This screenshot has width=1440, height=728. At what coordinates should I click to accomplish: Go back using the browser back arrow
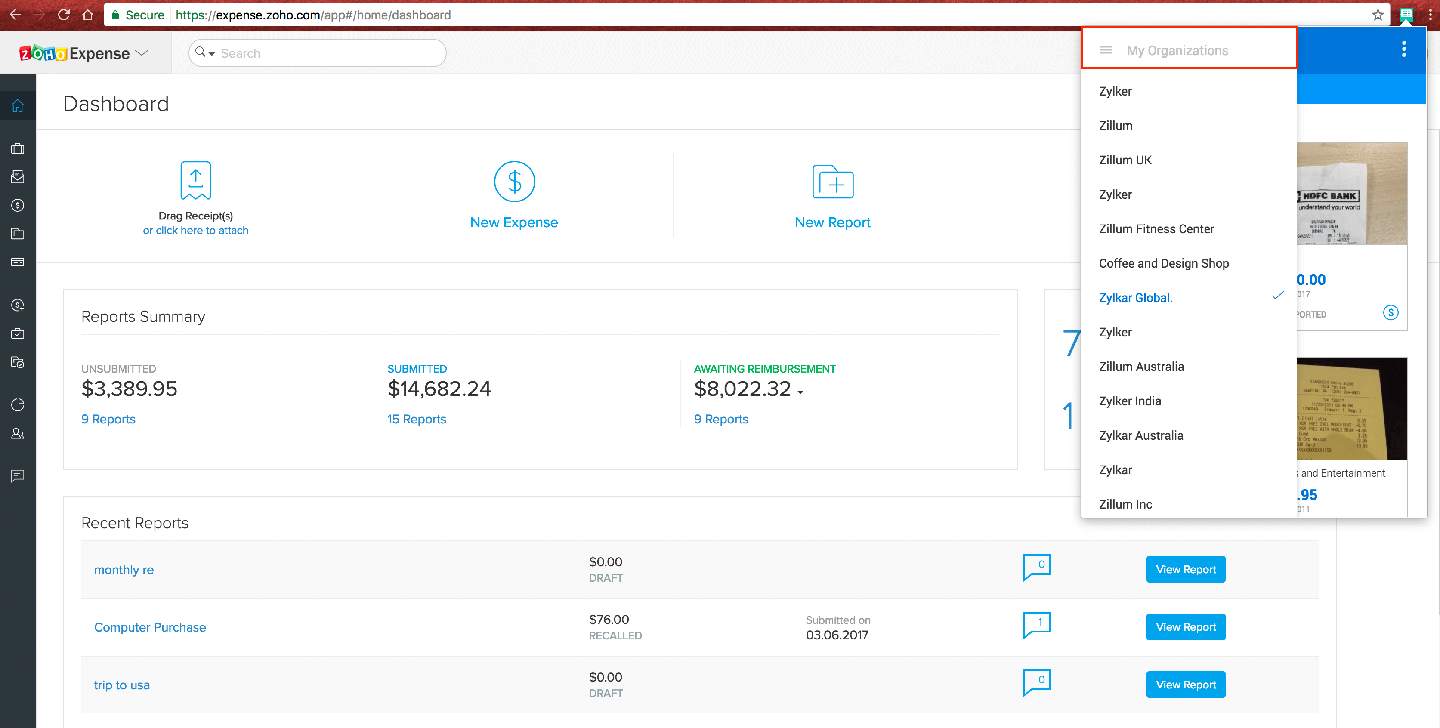[x=15, y=15]
